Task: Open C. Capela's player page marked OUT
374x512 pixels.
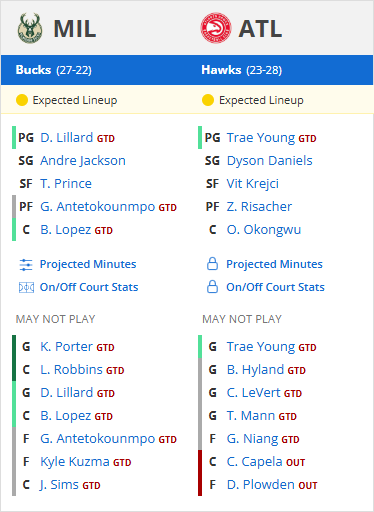Action: tap(255, 462)
